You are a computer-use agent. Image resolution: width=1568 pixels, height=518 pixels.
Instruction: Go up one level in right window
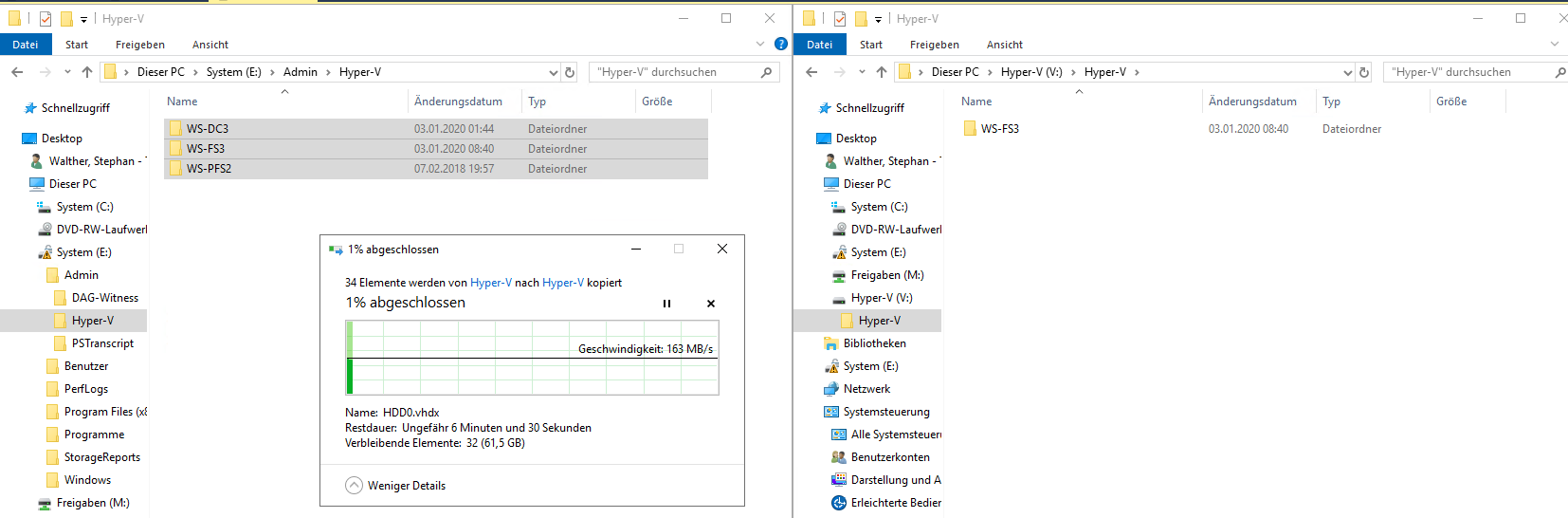(882, 72)
